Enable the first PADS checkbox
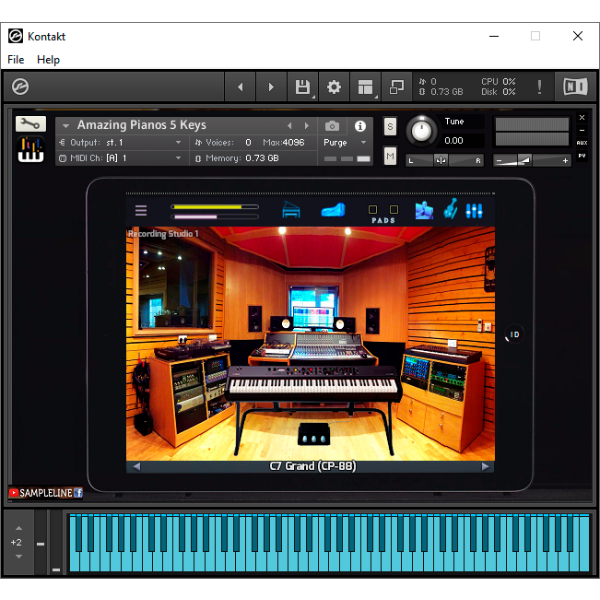 (x=373, y=209)
